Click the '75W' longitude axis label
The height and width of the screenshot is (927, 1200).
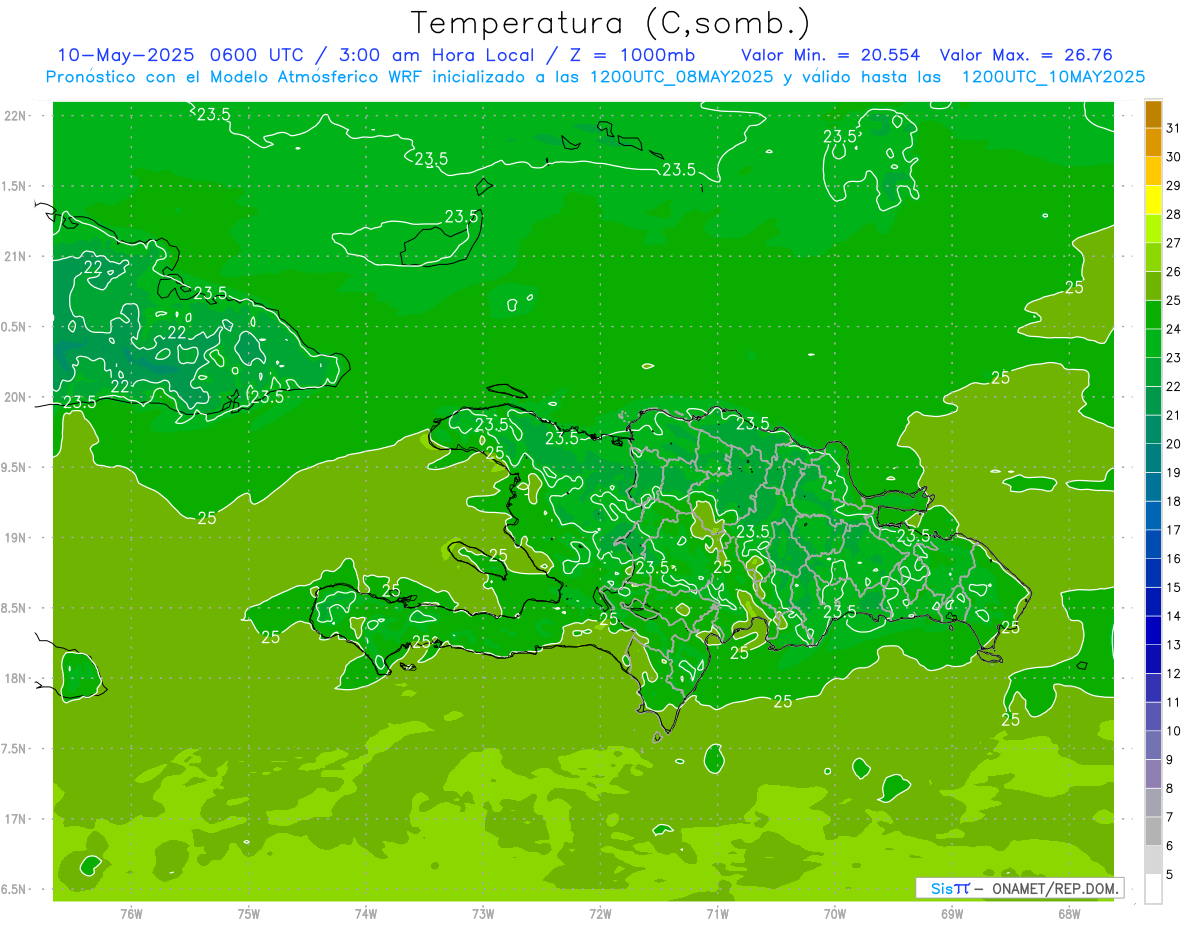coord(249,914)
